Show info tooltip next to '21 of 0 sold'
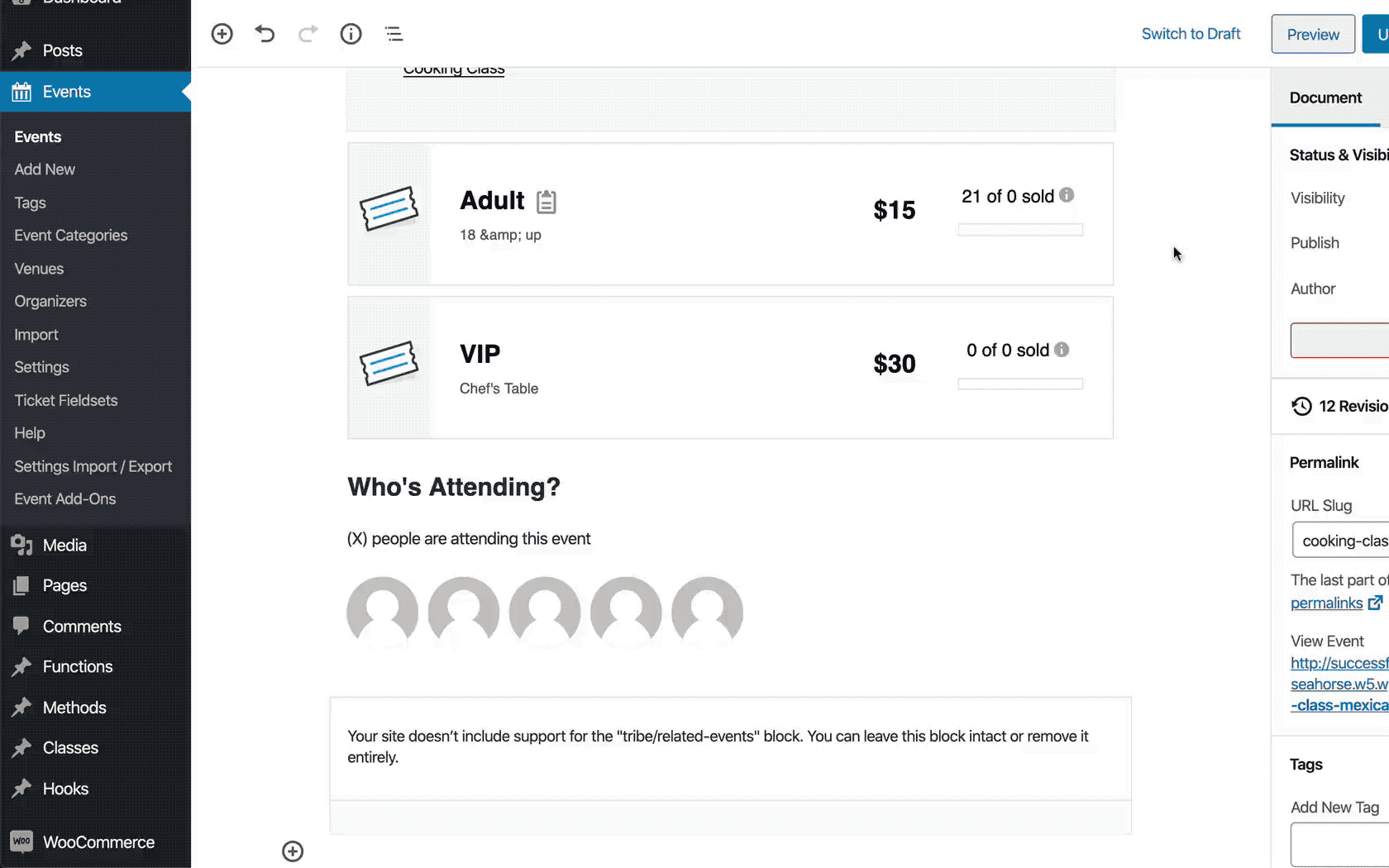Viewport: 1389px width, 868px height. pyautogui.click(x=1066, y=196)
